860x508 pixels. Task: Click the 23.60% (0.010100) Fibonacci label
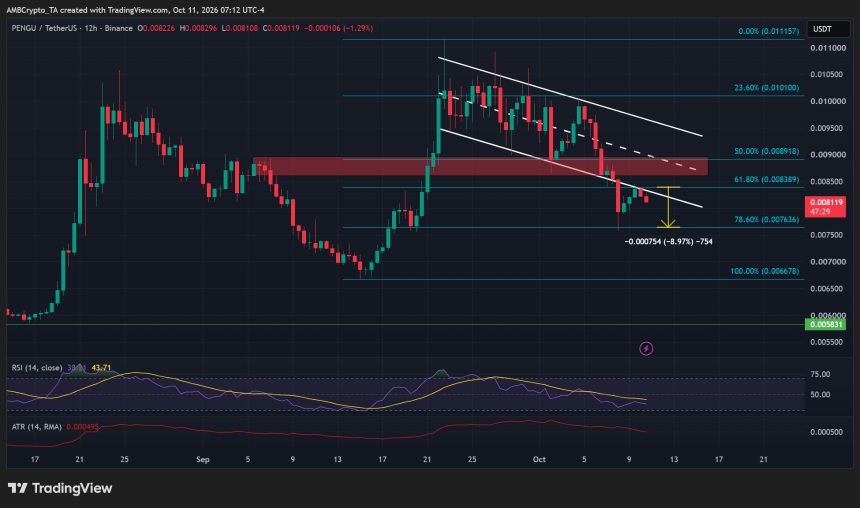766,88
